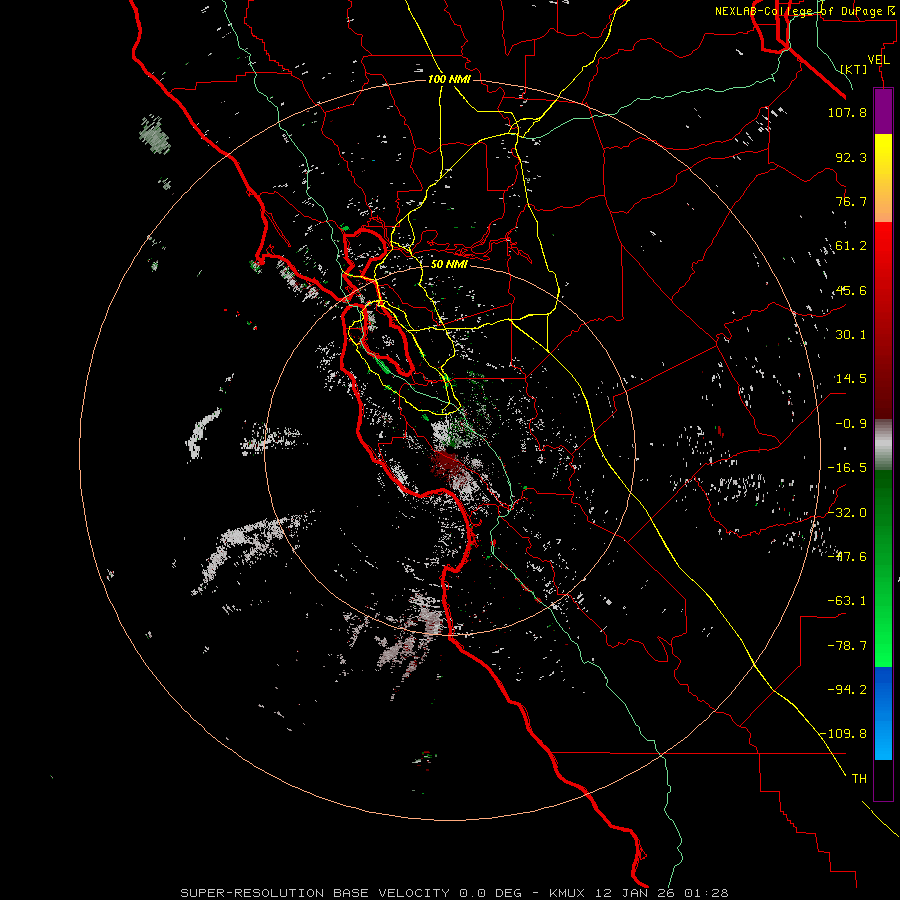Screen dimensions: 900x900
Task: Pick the gray near-zero segment of the color bar
Action: [883, 442]
